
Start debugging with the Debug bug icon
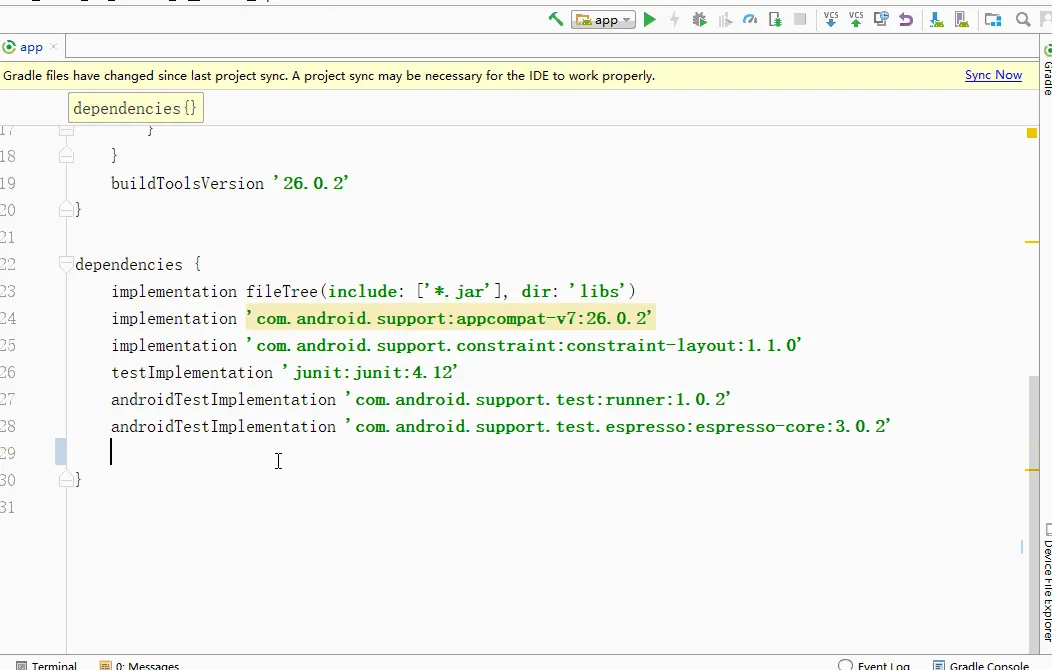[699, 18]
